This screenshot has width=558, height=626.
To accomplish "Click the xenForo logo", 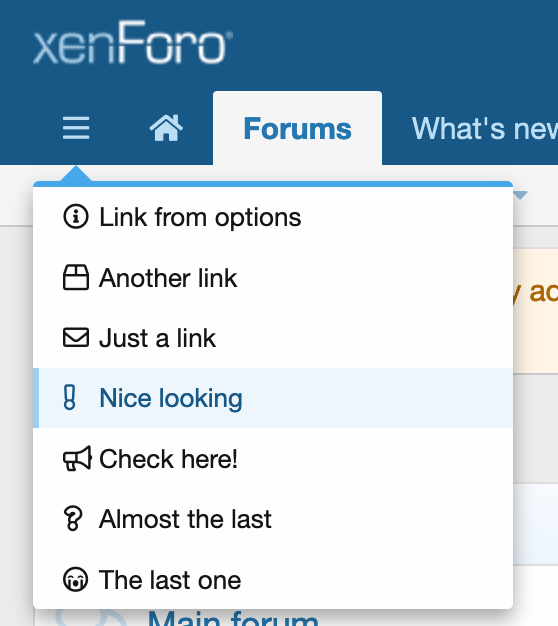I will coord(133,43).
